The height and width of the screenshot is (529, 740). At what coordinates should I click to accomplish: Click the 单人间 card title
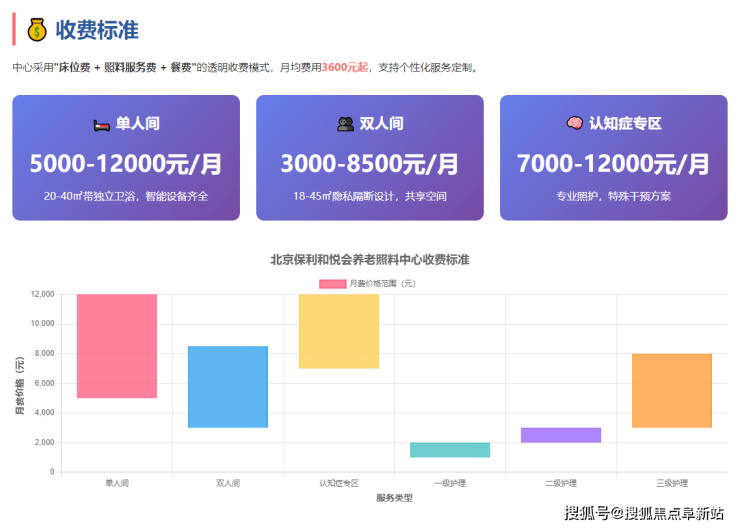[x=138, y=124]
